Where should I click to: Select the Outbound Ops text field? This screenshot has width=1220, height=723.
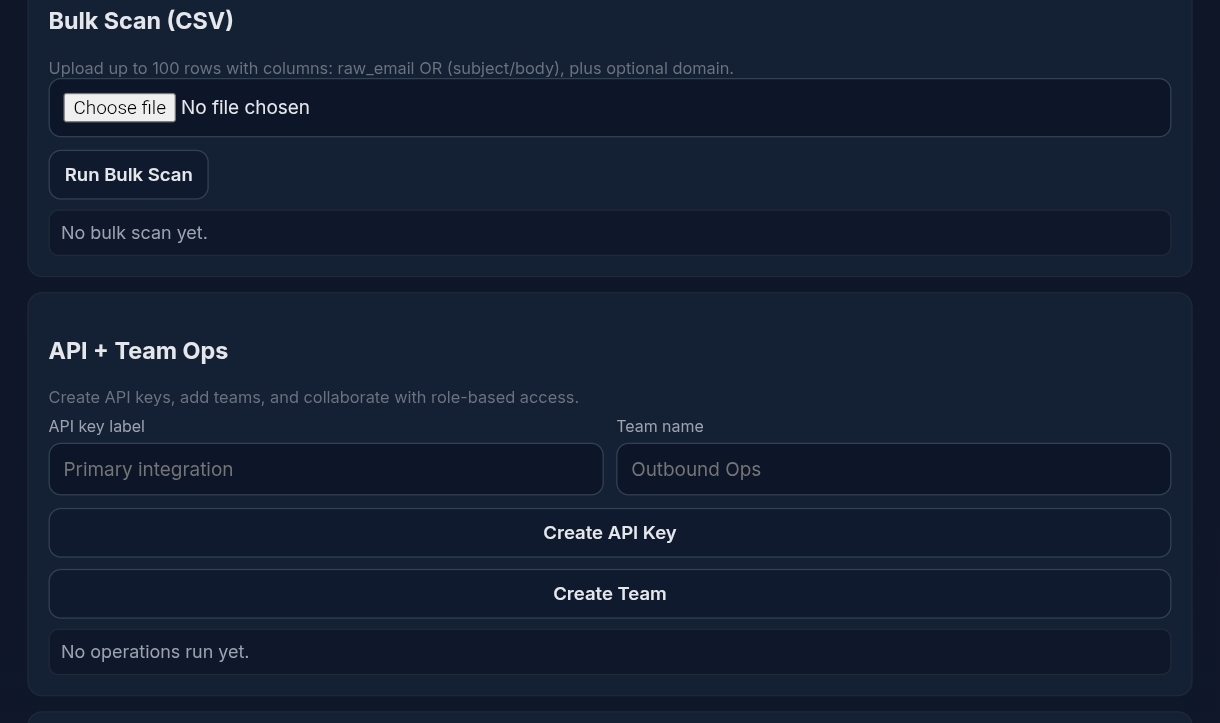[893, 468]
